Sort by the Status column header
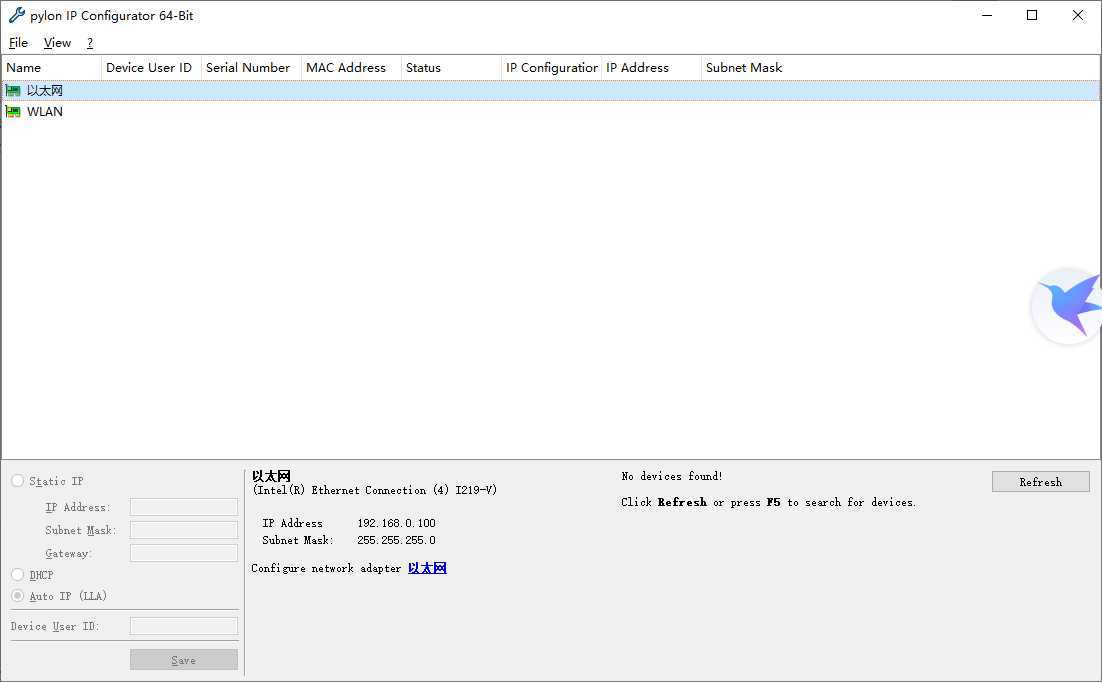Screen dimensions: 1102x682 451,67
